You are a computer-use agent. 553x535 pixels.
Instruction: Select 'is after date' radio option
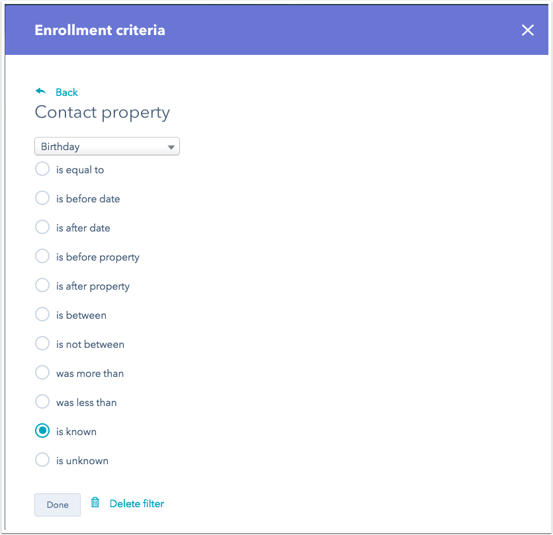42,227
